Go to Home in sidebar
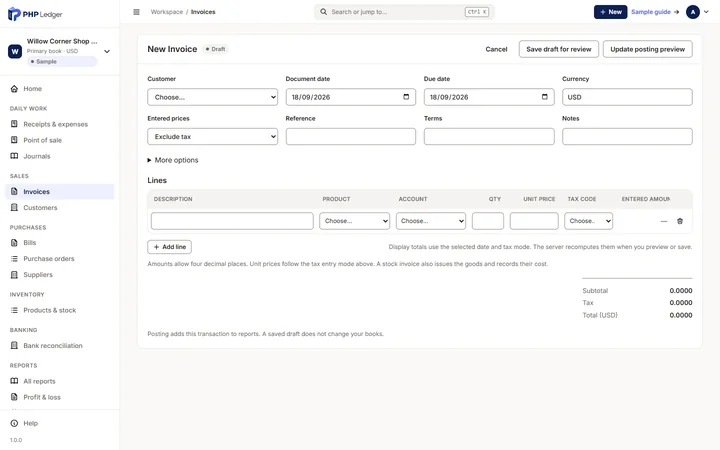This screenshot has height=450, width=720. [x=33, y=89]
